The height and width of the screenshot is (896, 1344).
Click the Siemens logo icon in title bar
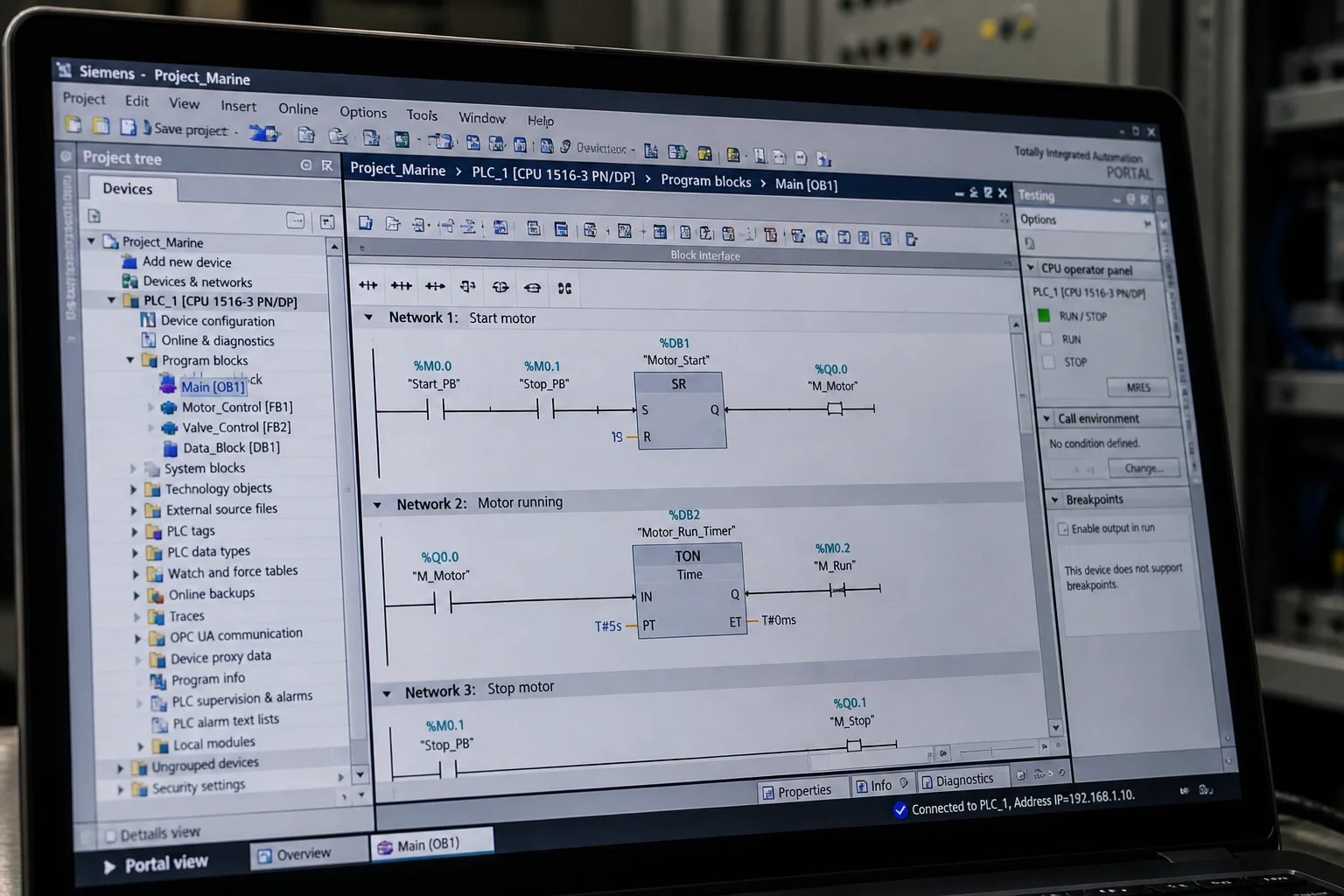63,69
